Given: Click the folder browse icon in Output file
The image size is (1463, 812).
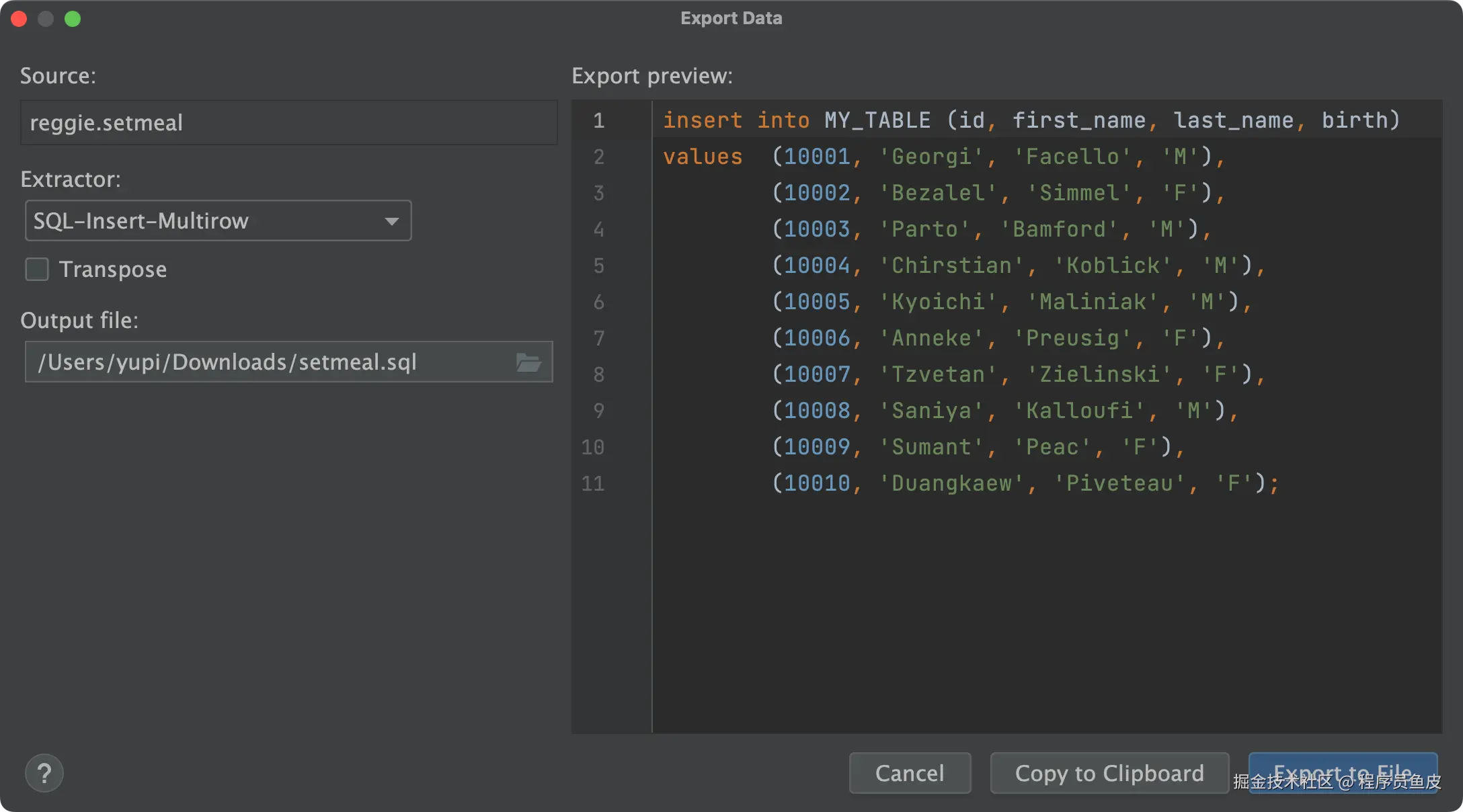Looking at the screenshot, I should 528,362.
